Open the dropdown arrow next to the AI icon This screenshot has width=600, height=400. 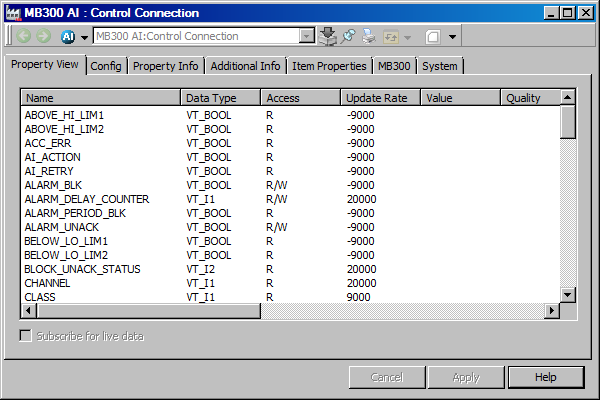point(84,38)
